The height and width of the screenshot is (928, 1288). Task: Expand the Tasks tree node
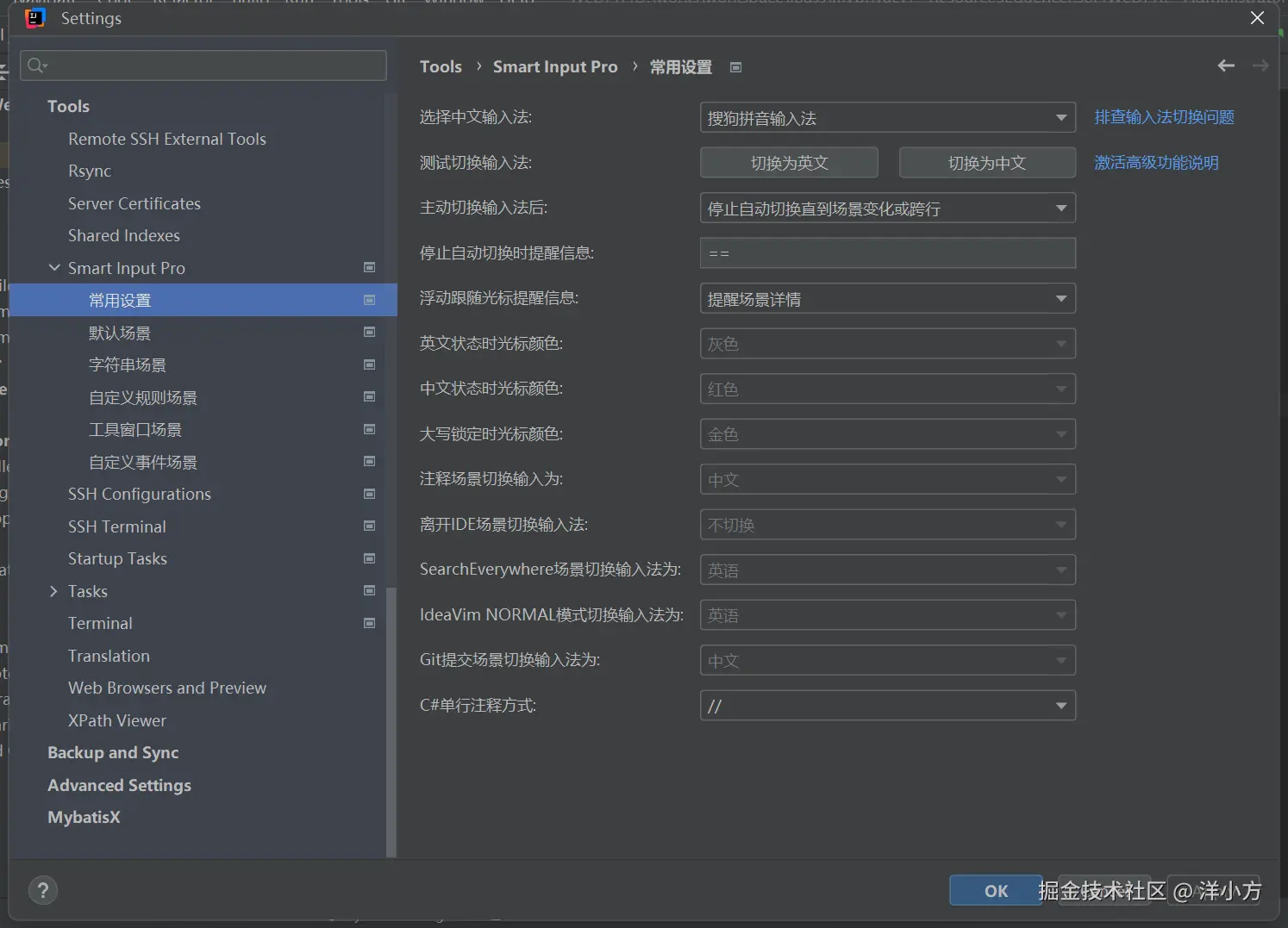pos(54,591)
